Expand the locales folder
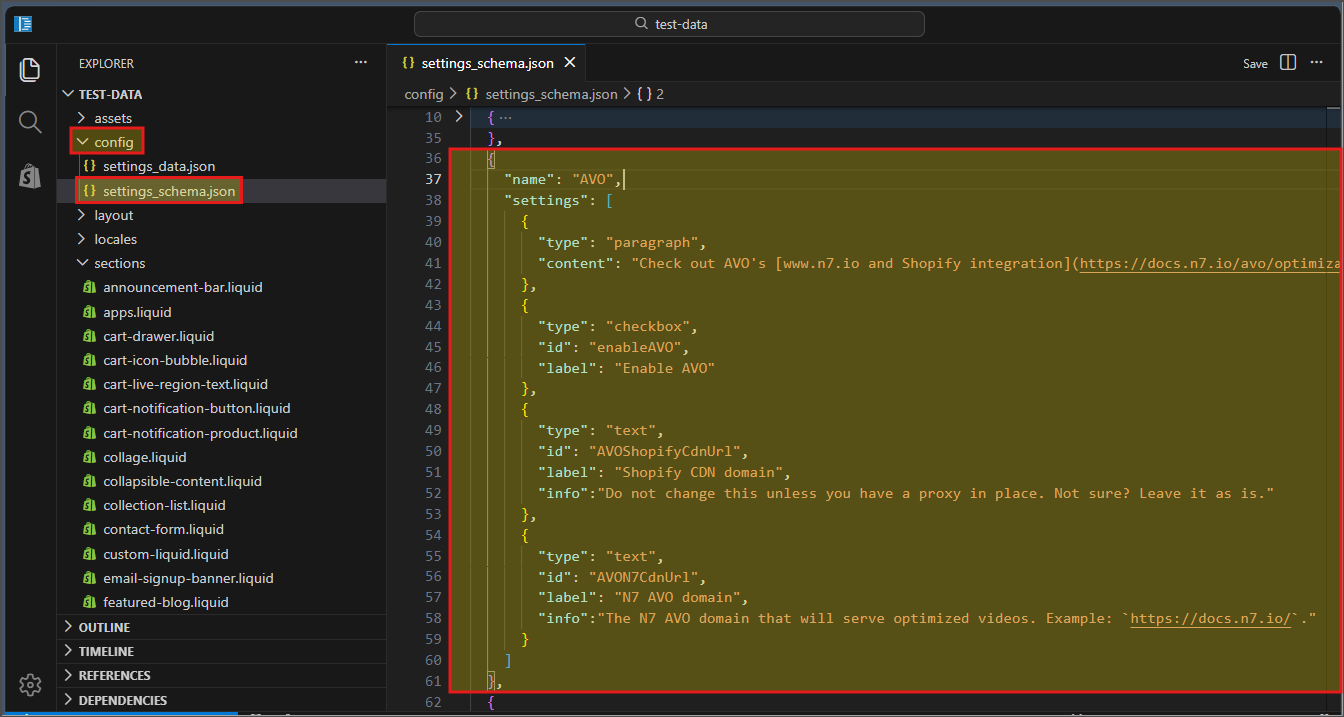The image size is (1344, 717). coord(222,239)
